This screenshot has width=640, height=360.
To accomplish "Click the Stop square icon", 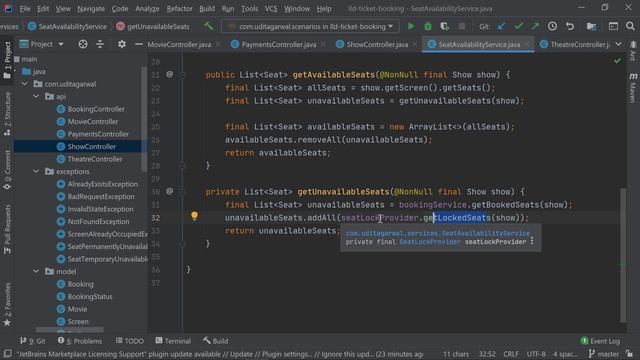I will tap(462, 27).
